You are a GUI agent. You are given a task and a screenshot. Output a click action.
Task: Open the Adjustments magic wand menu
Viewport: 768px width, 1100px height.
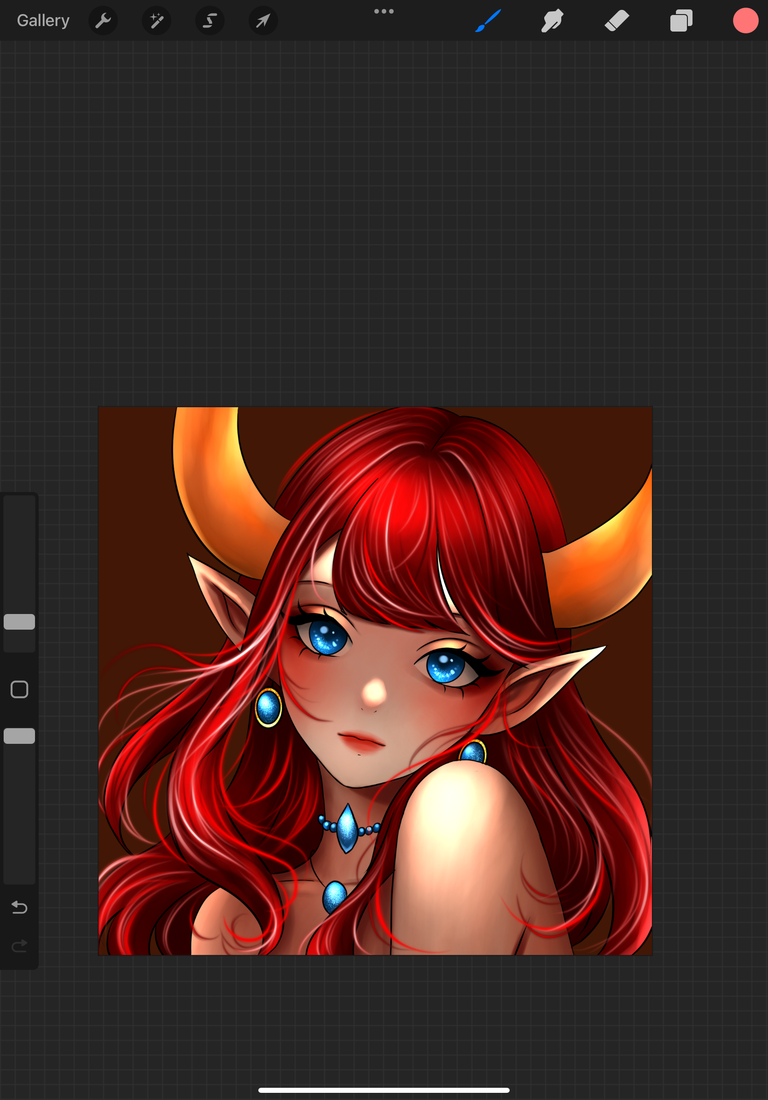tap(156, 20)
